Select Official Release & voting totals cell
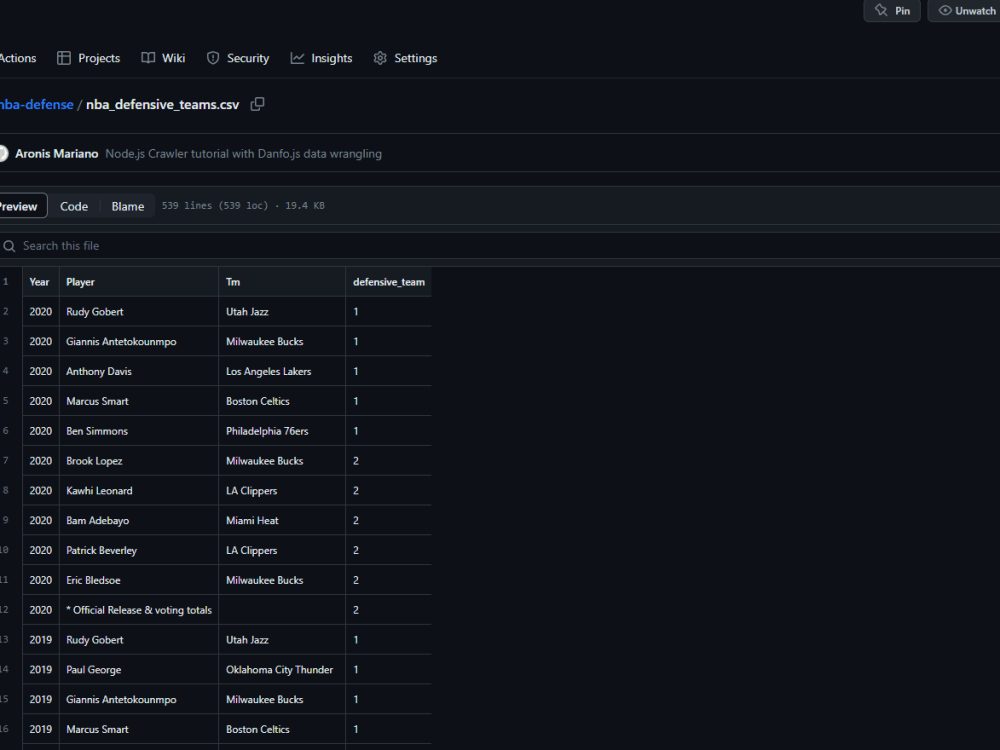 (139, 610)
